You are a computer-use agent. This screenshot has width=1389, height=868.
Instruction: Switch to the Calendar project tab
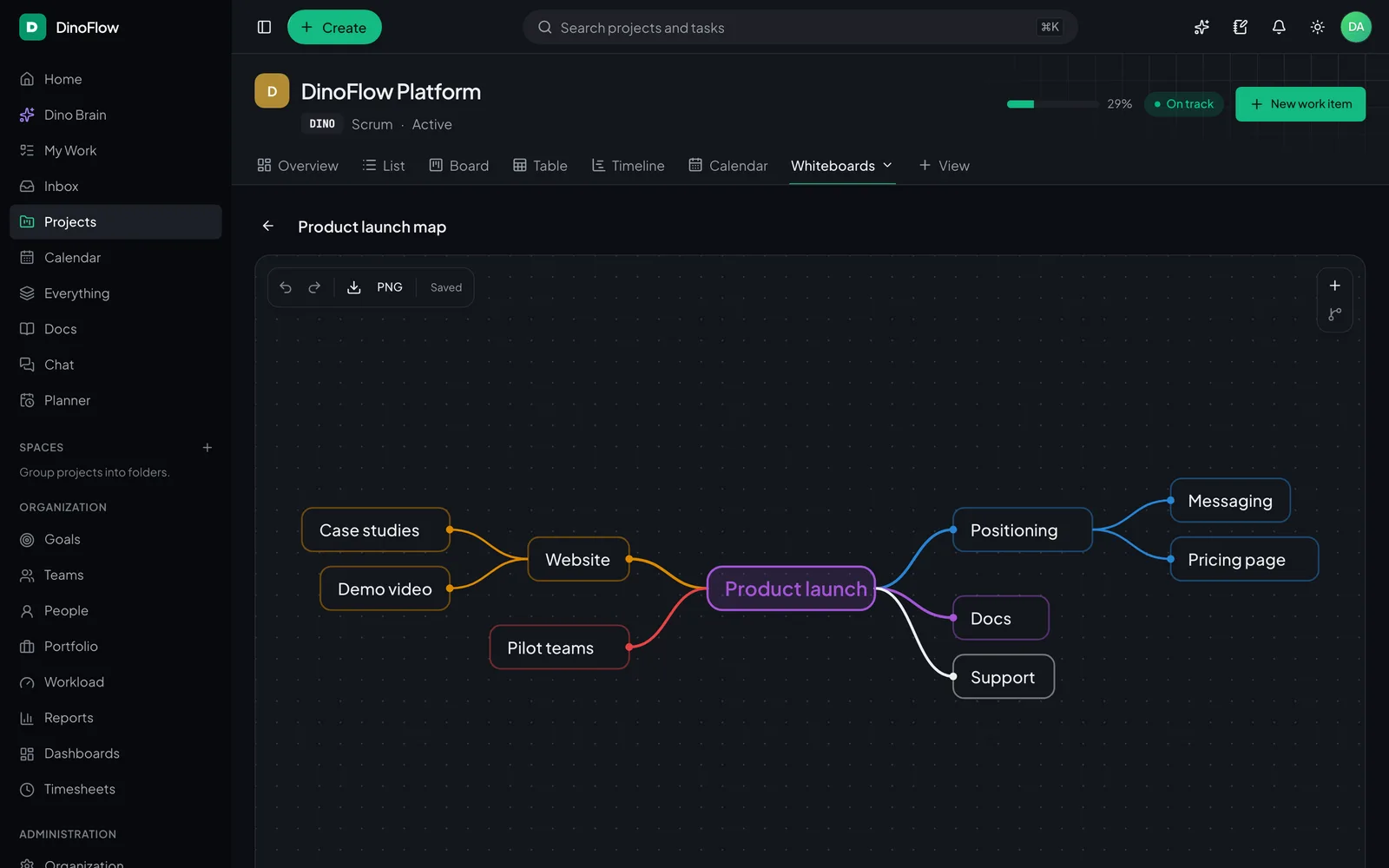pyautogui.click(x=728, y=165)
